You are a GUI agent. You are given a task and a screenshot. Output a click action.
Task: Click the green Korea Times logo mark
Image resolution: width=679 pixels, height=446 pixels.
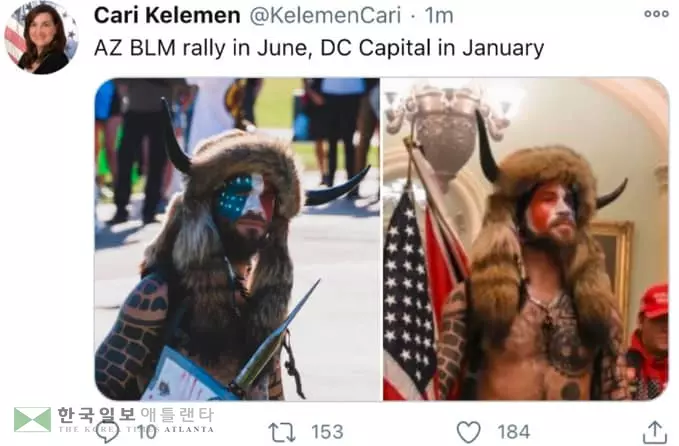coord(32,419)
